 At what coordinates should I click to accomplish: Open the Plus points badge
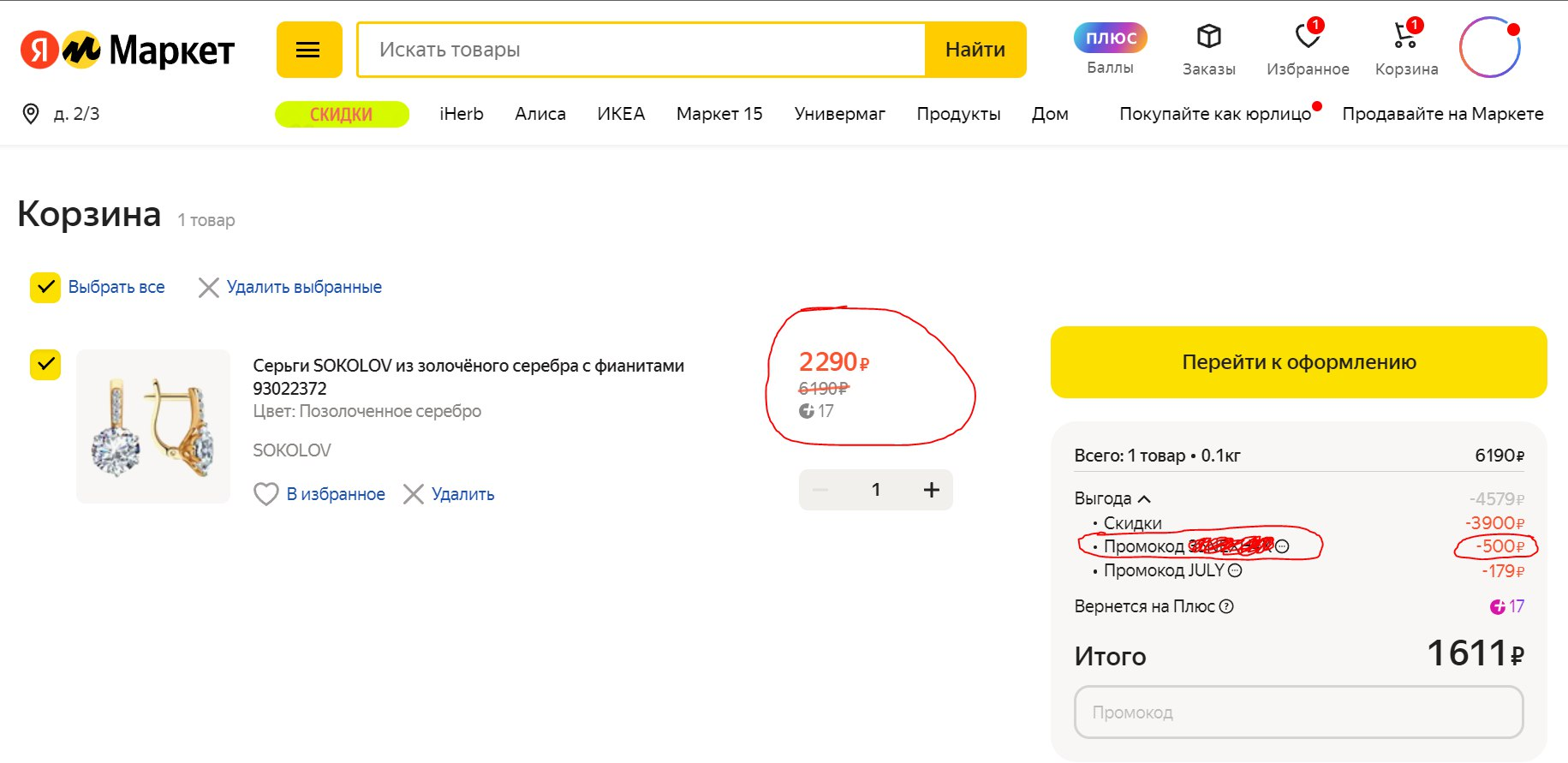[1110, 38]
